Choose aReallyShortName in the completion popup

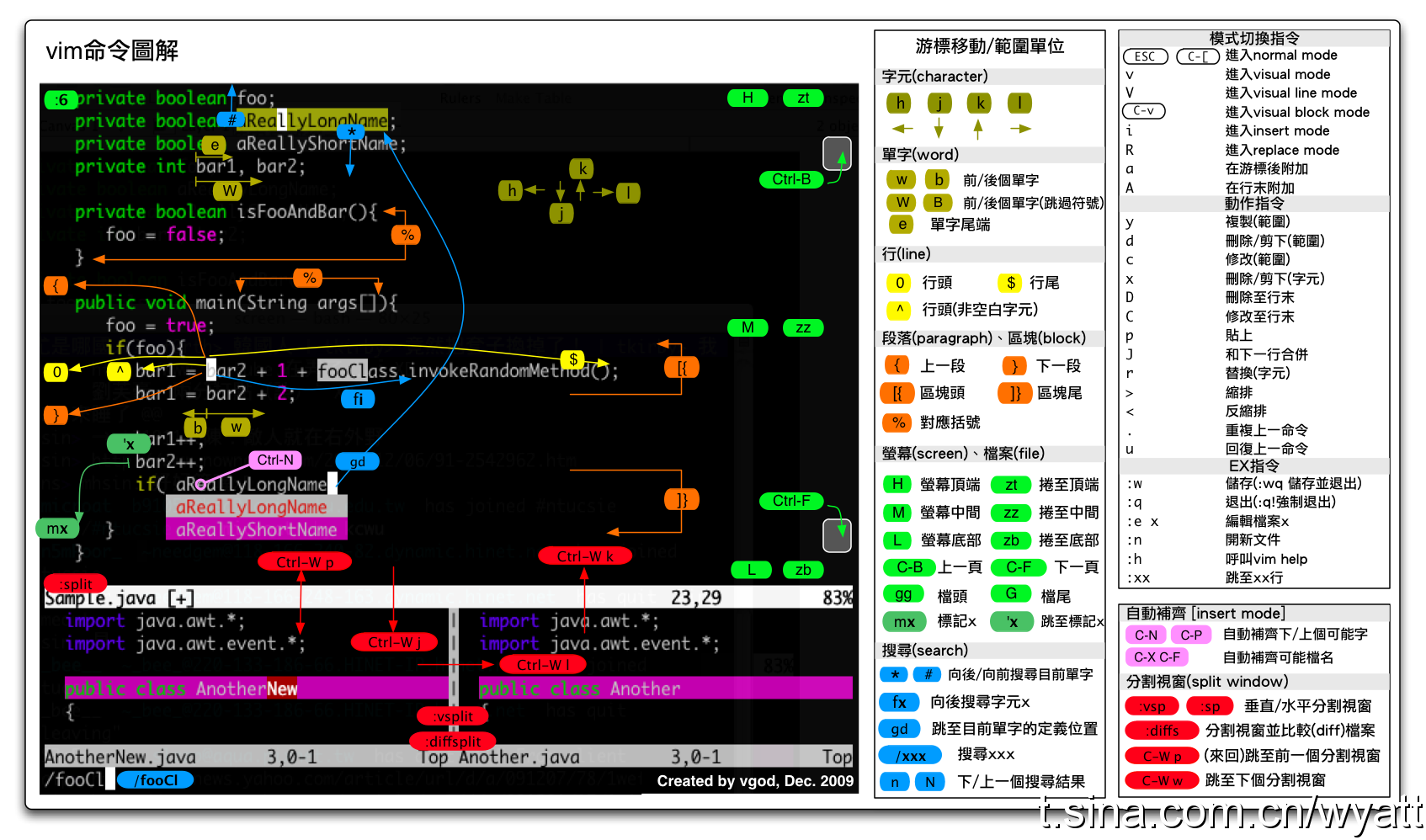pos(256,529)
